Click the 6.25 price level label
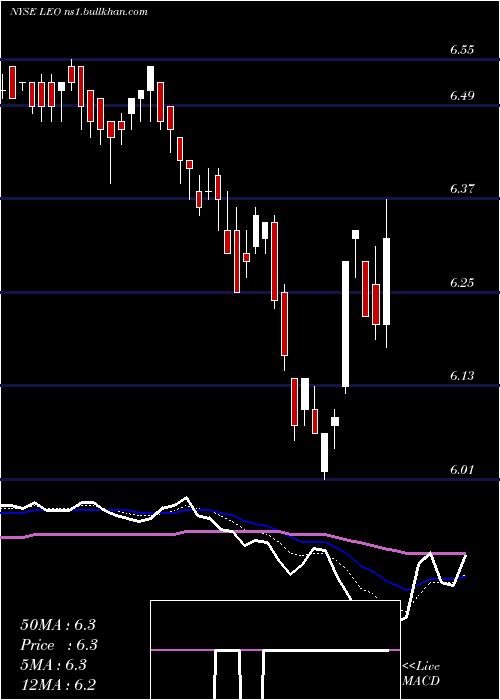The height and width of the screenshot is (700, 500). coord(462,283)
